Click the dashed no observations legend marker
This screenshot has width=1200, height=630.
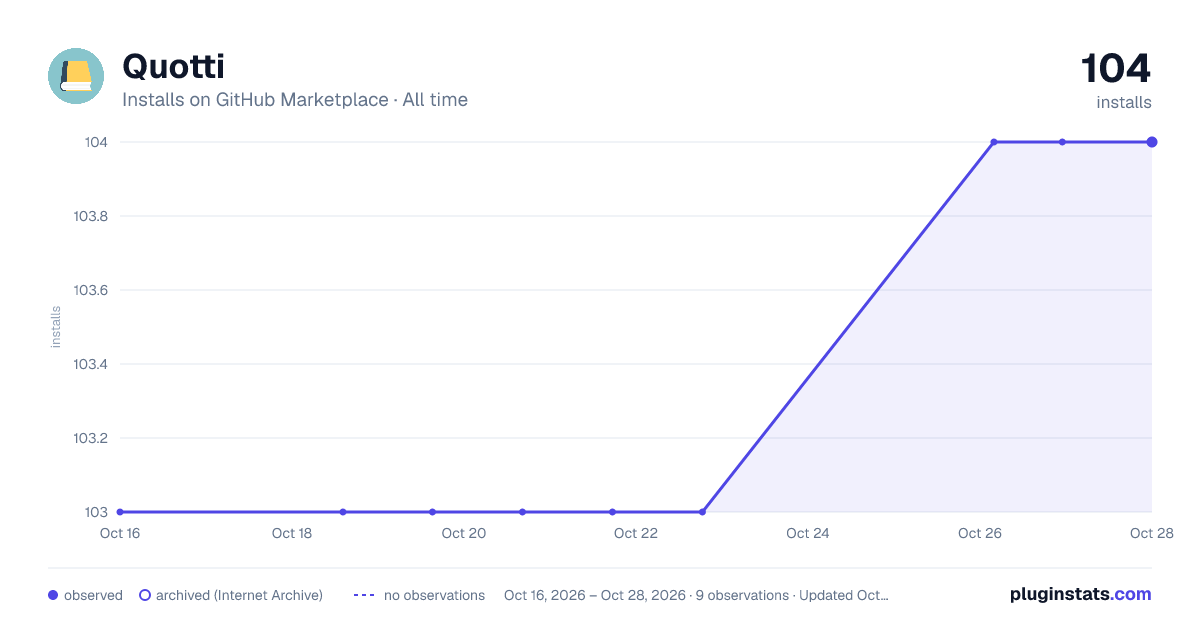[x=364, y=595]
